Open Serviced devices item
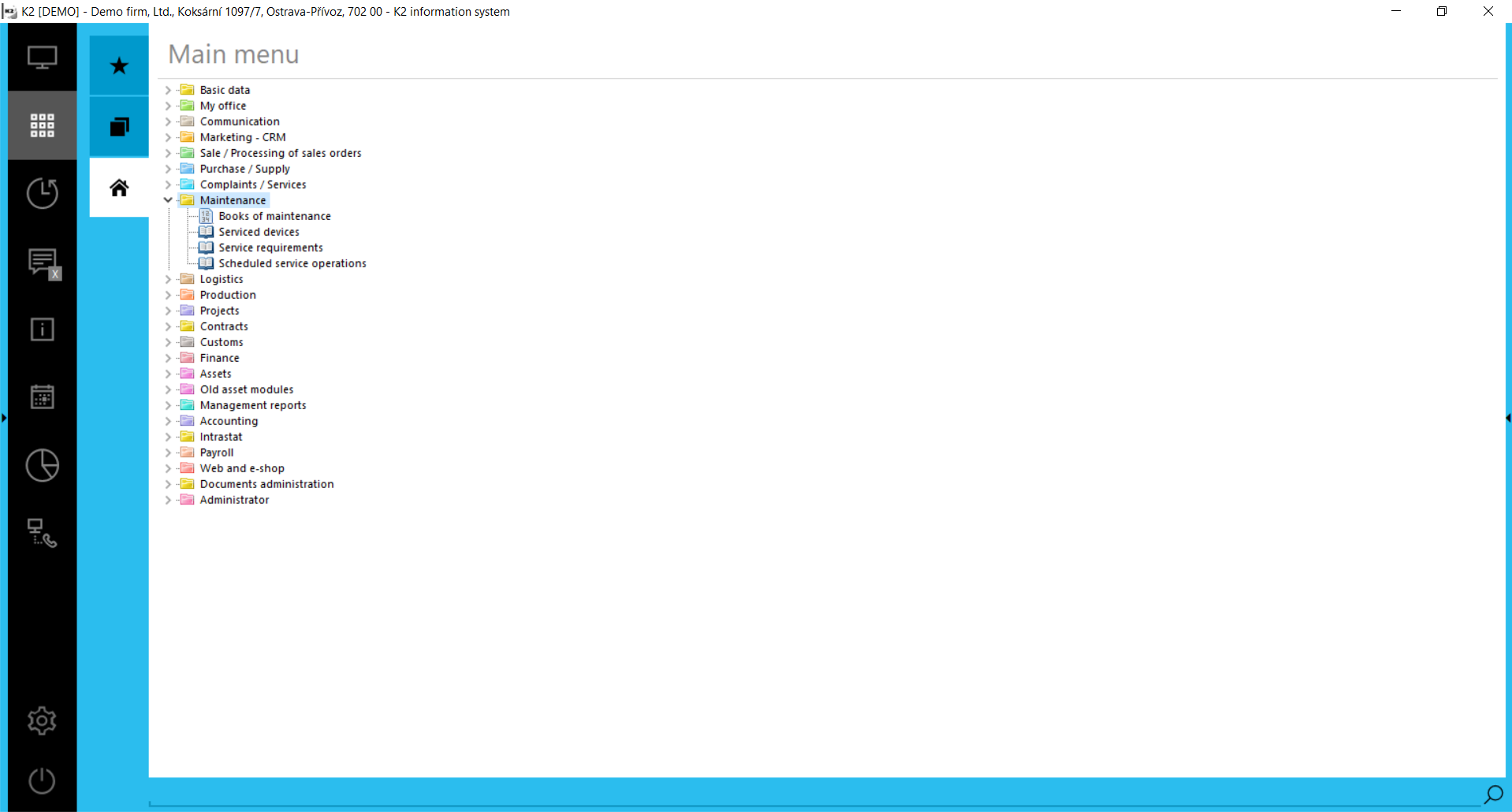Screen dimensions: 1512x812 [259, 232]
